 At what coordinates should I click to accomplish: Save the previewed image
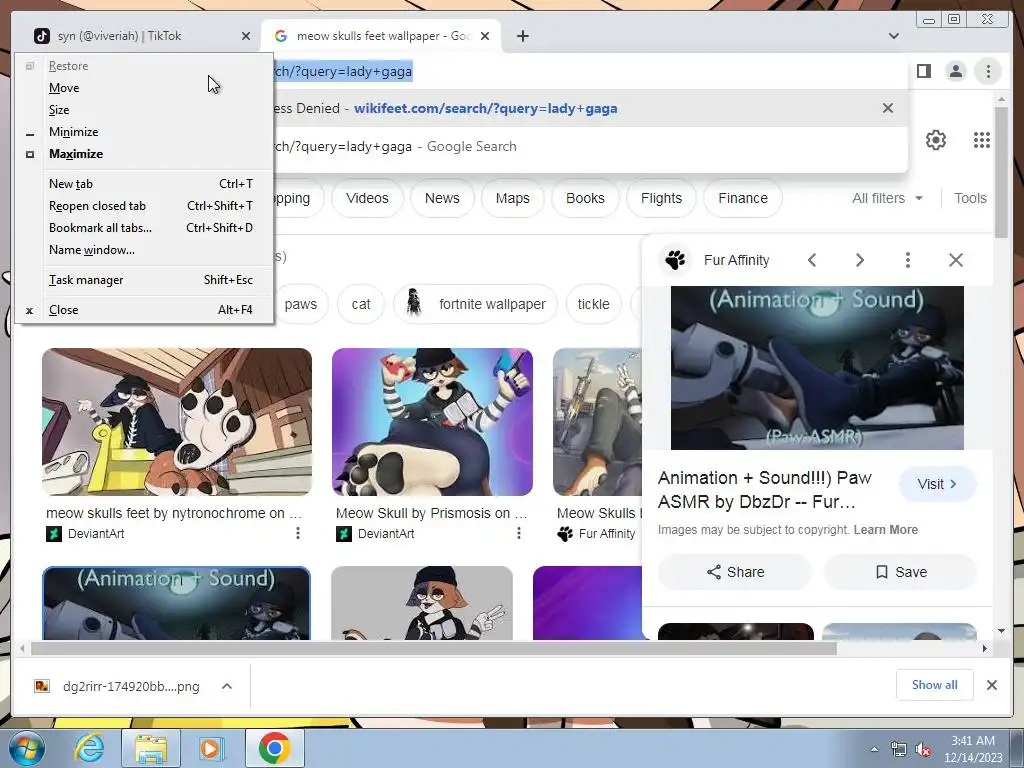901,572
